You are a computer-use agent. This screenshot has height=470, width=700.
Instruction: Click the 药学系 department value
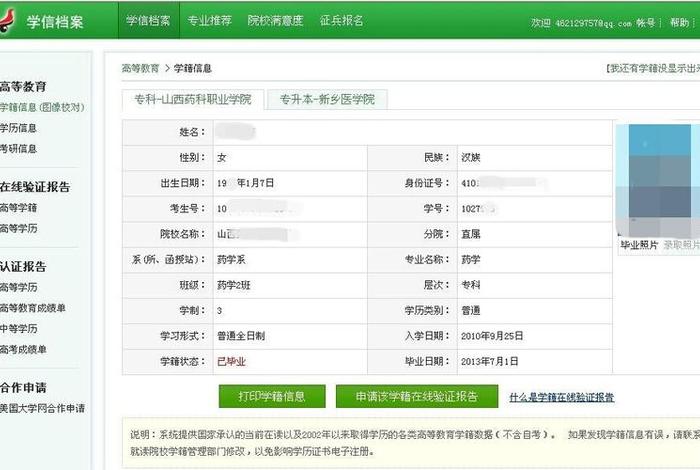click(x=231, y=259)
